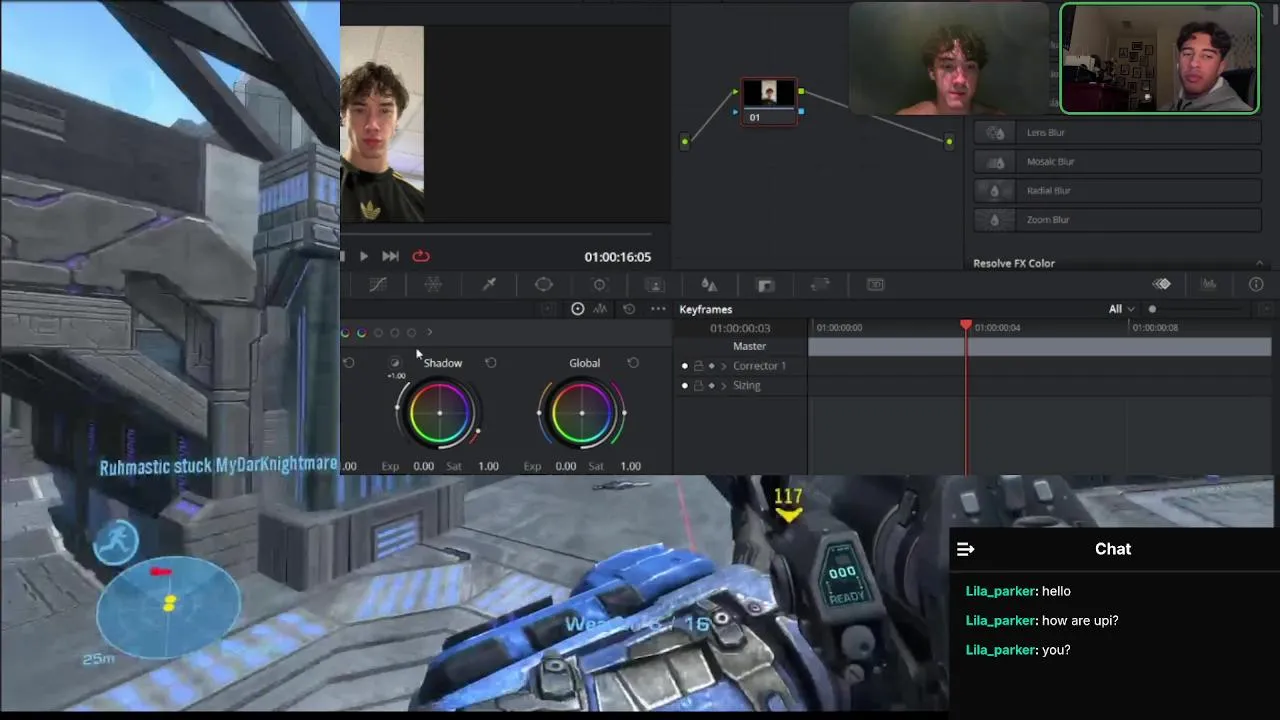The height and width of the screenshot is (720, 1280).
Task: Collapse the Resolve FX Color section
Action: (1259, 263)
